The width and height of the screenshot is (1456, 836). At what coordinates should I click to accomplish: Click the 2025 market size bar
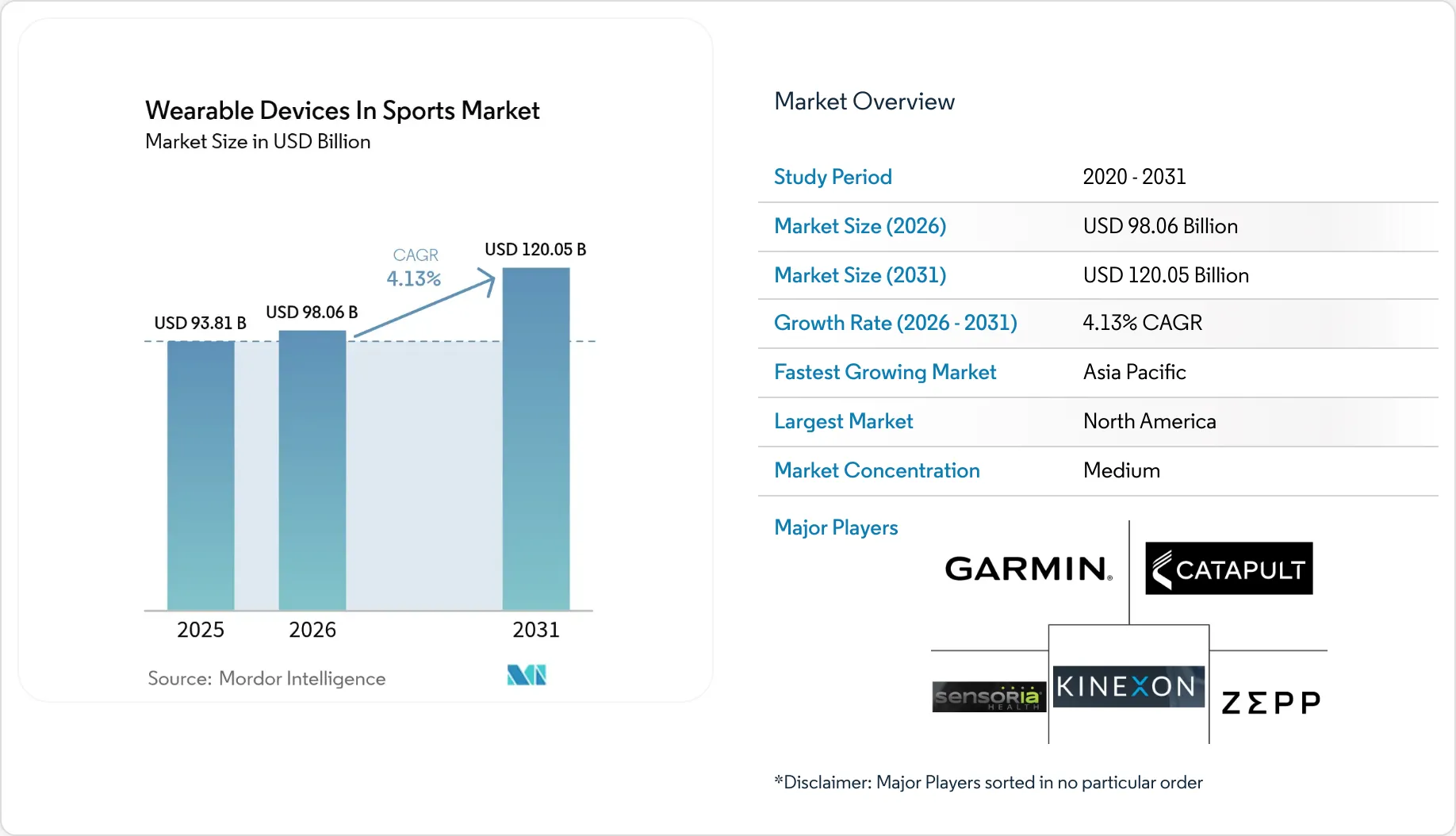(201, 475)
